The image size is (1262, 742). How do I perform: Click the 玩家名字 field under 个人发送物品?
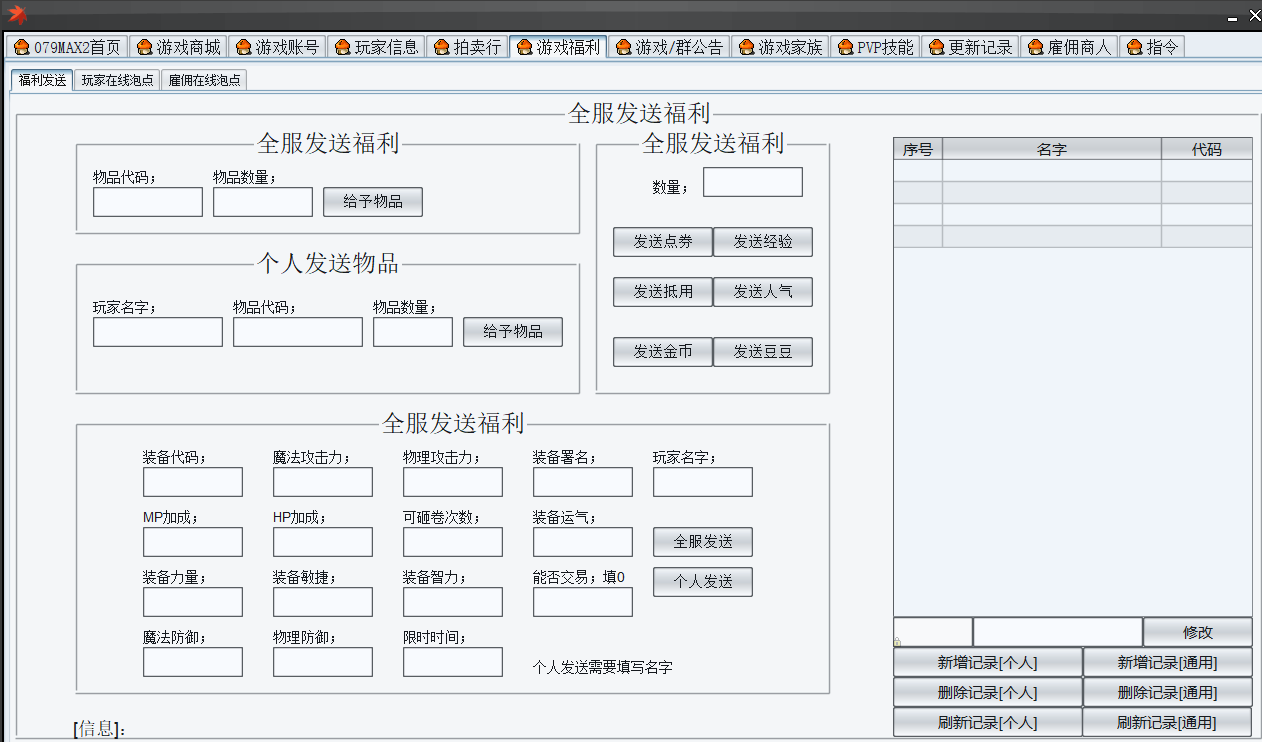157,332
